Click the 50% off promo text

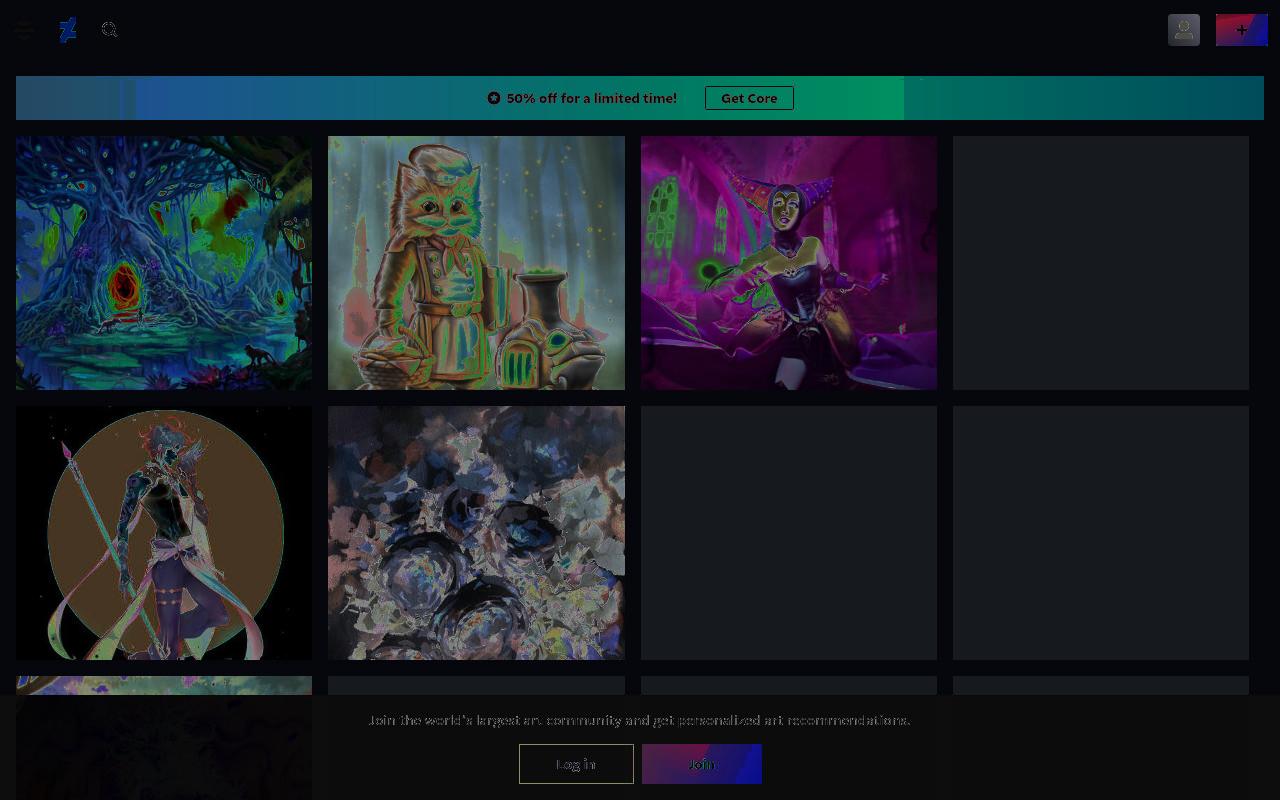coord(591,98)
